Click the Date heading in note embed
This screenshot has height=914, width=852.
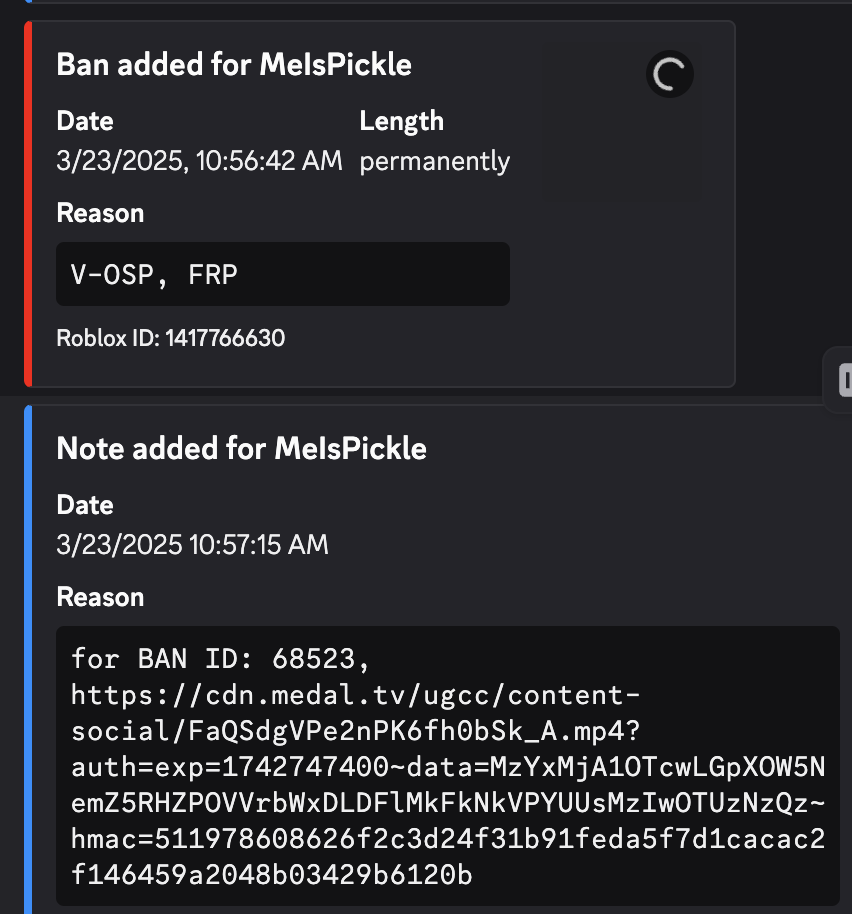coord(85,505)
